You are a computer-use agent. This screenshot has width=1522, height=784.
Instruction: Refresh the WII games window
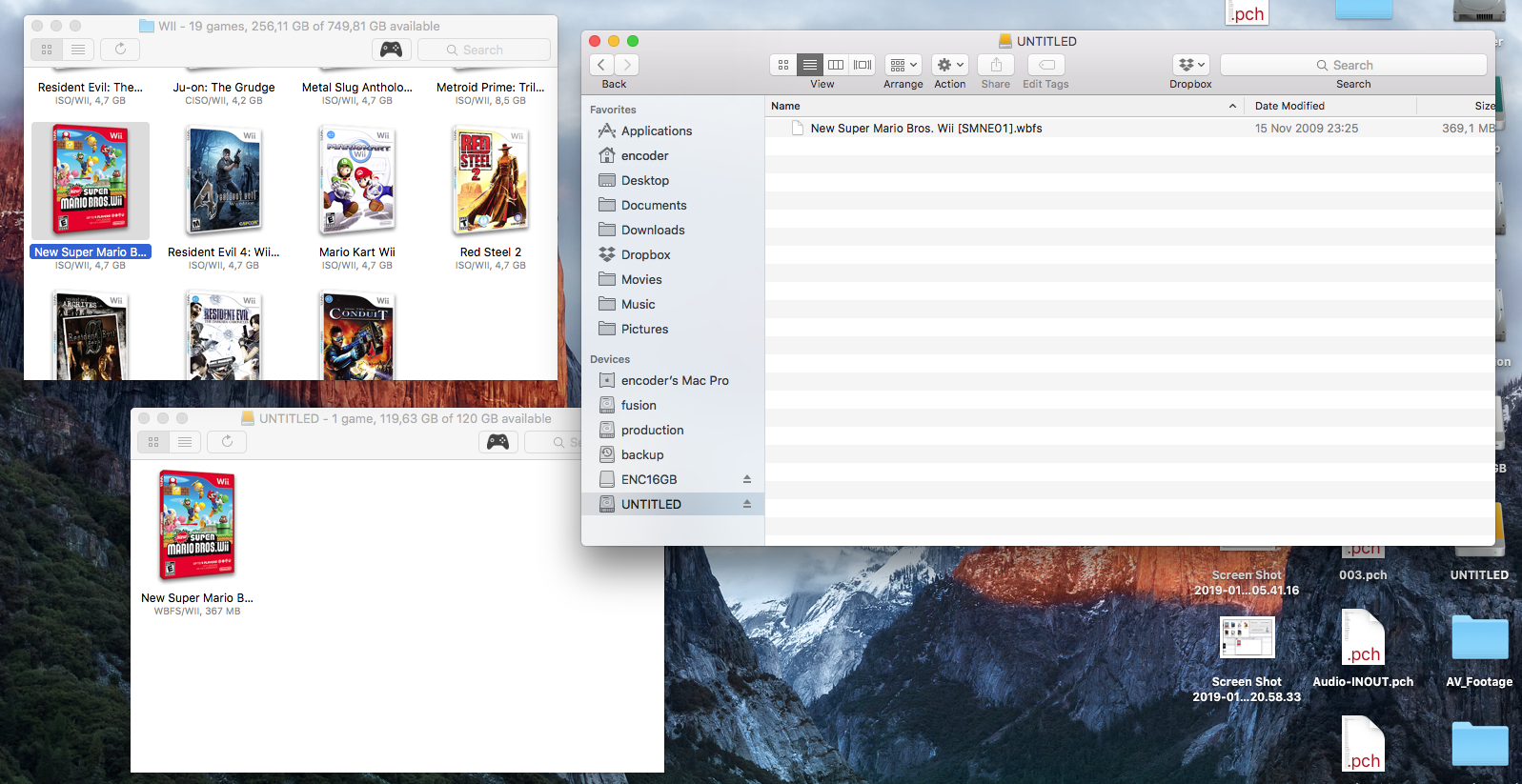120,50
